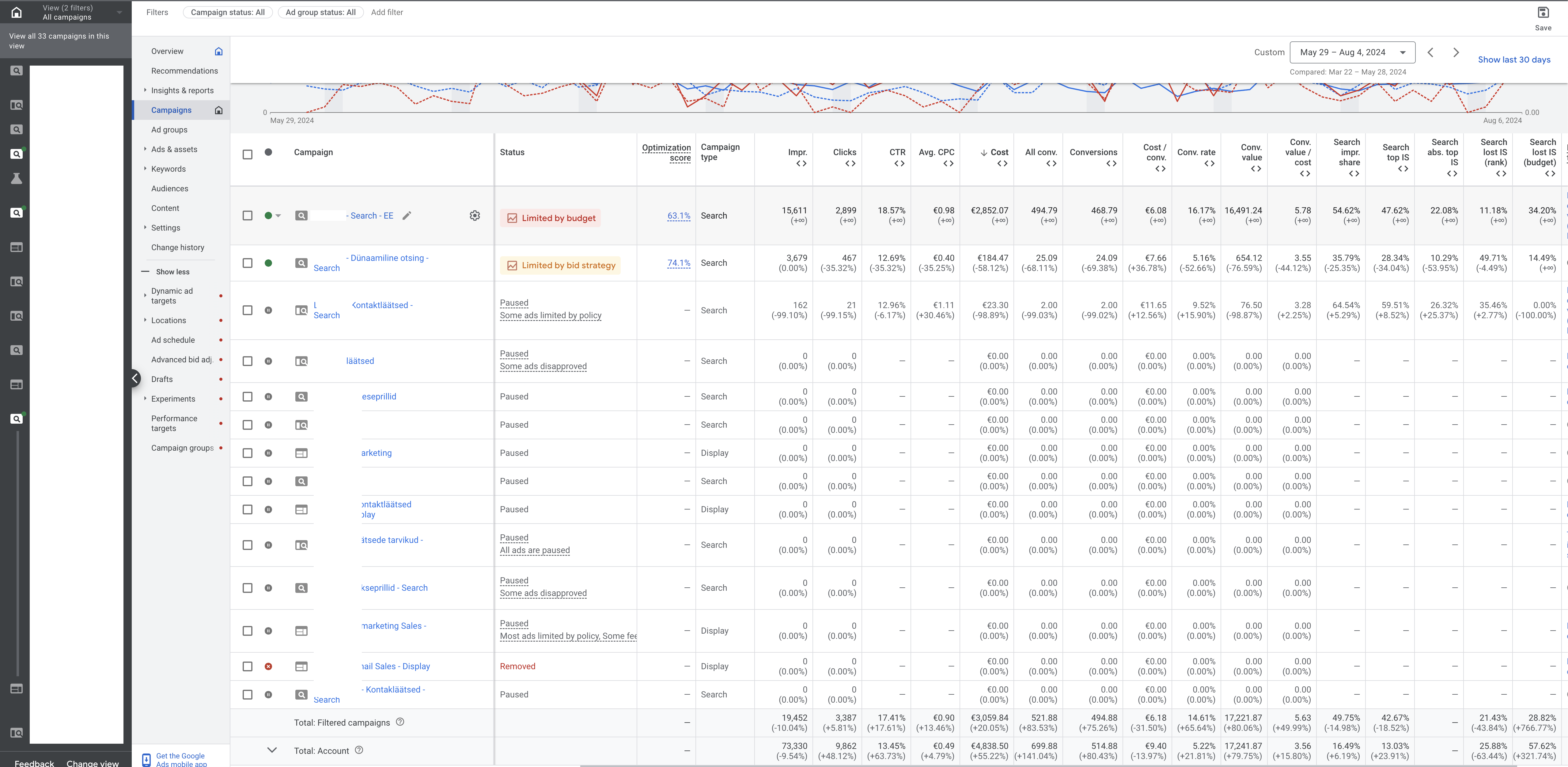Check the removed ail Sales - Display checkbox
Viewport: 1568px width, 767px height.
click(x=247, y=666)
